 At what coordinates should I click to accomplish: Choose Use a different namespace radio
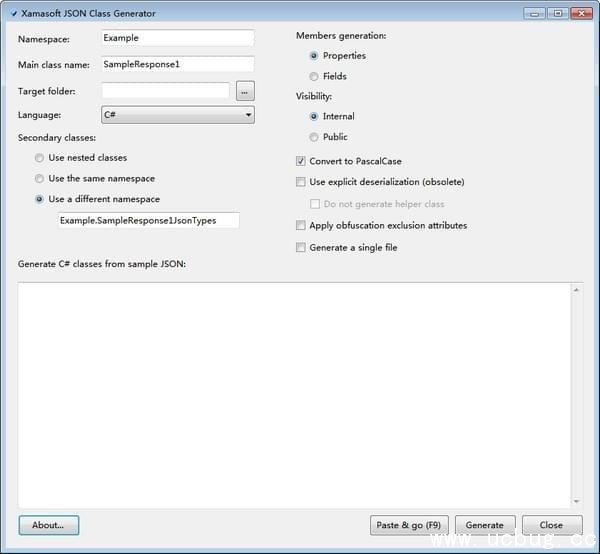[x=39, y=199]
